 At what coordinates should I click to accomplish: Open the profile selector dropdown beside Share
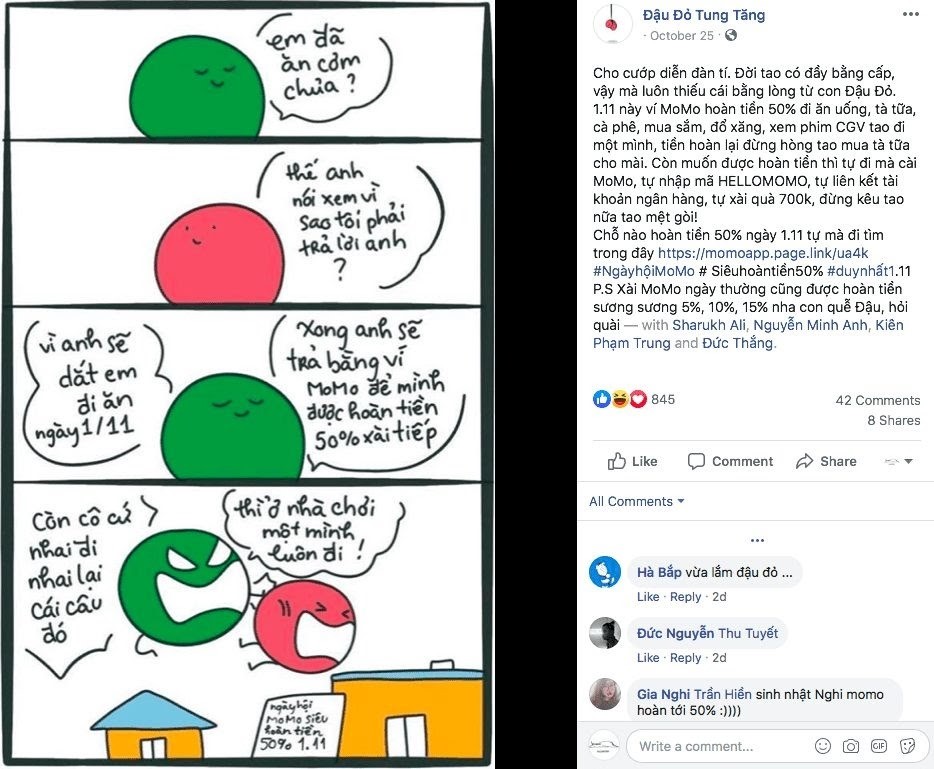(x=898, y=461)
